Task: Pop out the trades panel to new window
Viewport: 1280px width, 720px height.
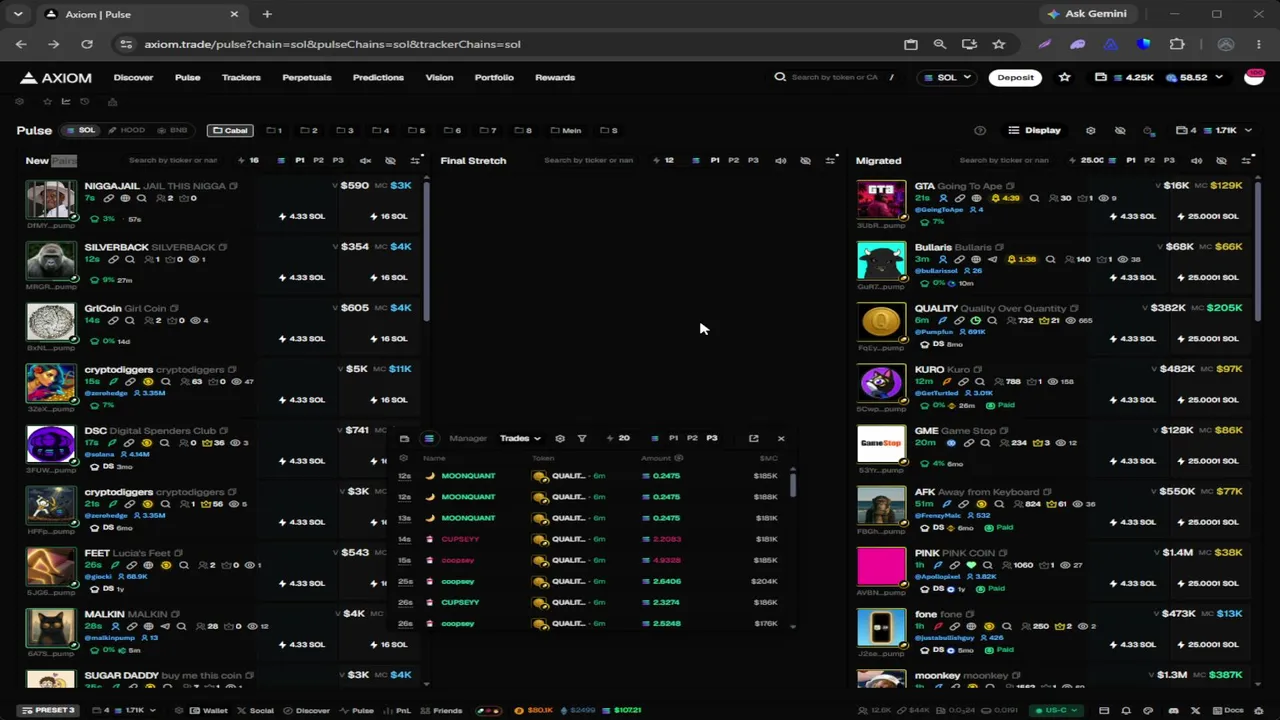Action: pos(754,438)
